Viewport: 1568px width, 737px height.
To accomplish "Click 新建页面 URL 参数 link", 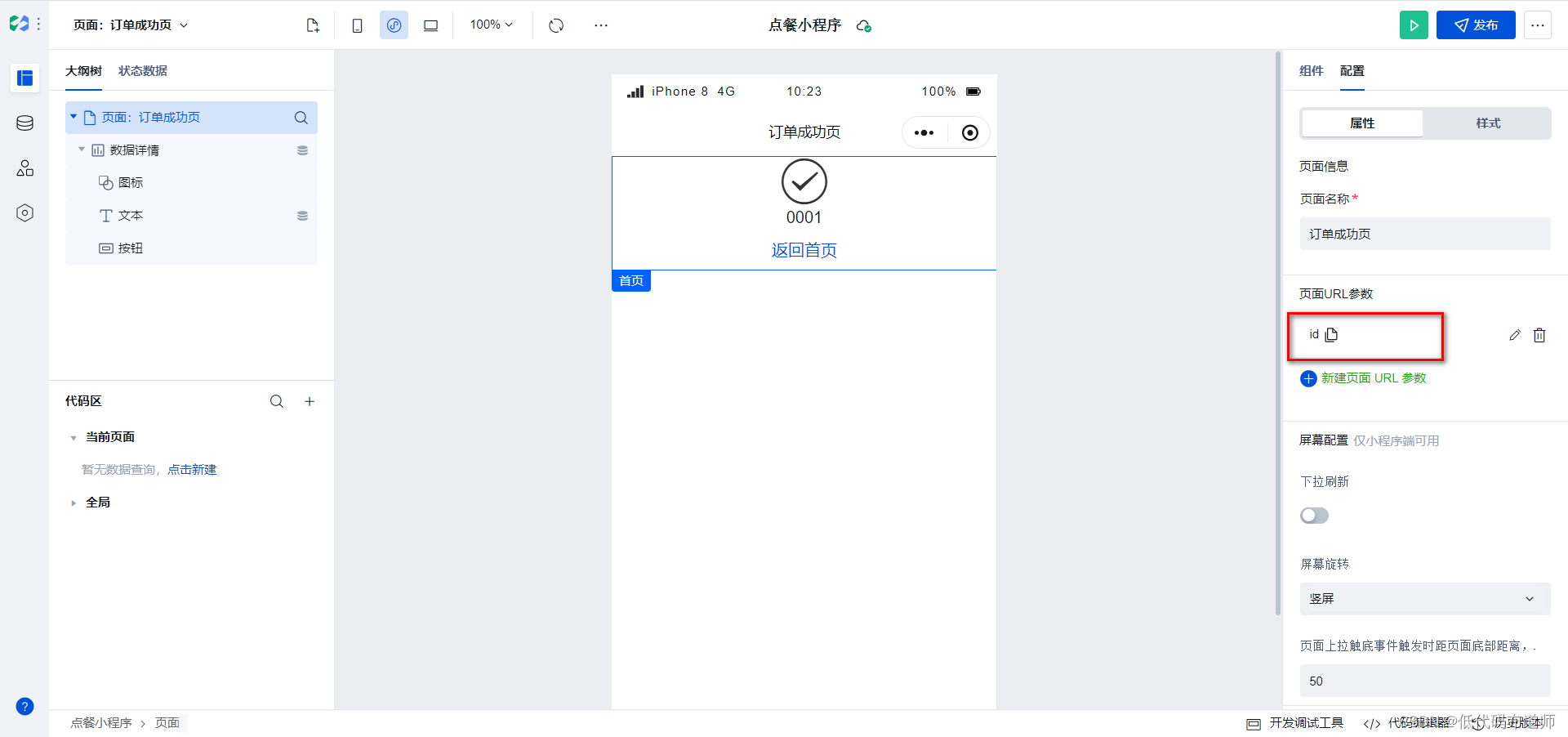I will [1364, 378].
